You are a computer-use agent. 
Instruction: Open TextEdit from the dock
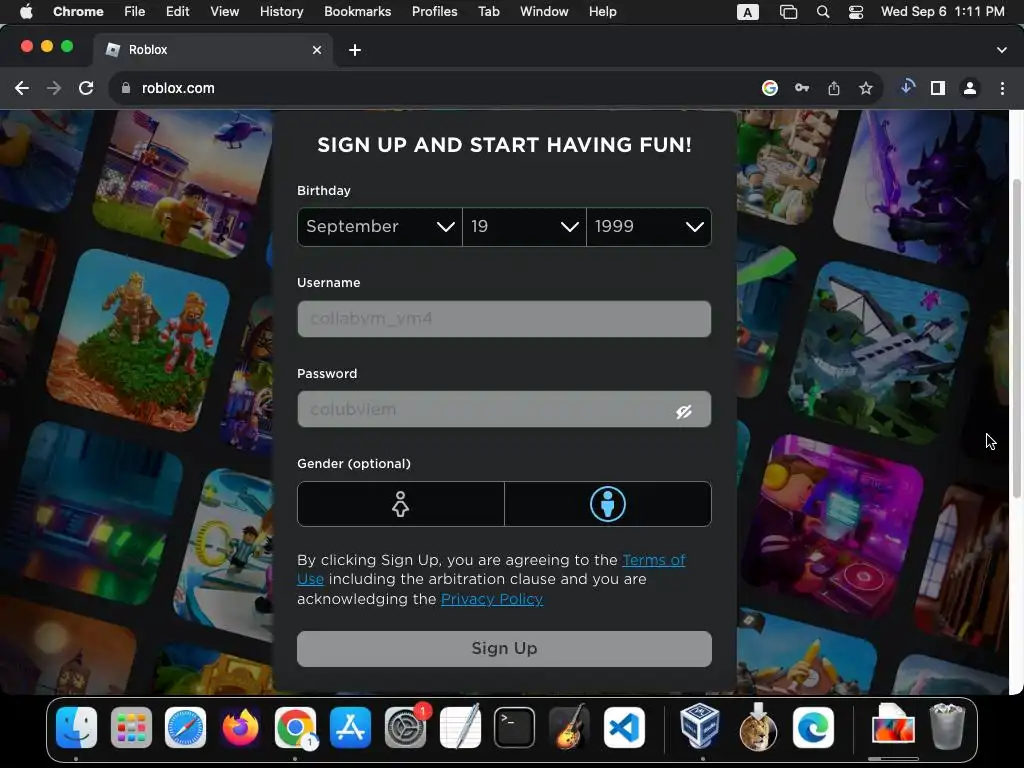pos(460,727)
